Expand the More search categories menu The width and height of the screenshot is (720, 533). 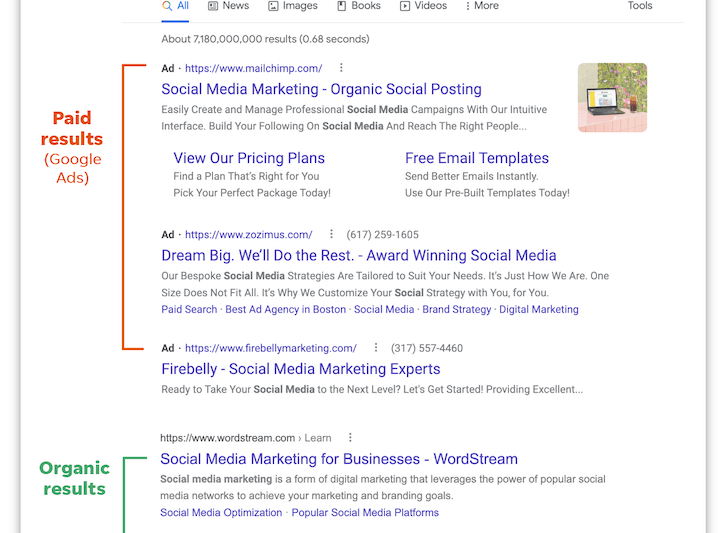coord(482,6)
